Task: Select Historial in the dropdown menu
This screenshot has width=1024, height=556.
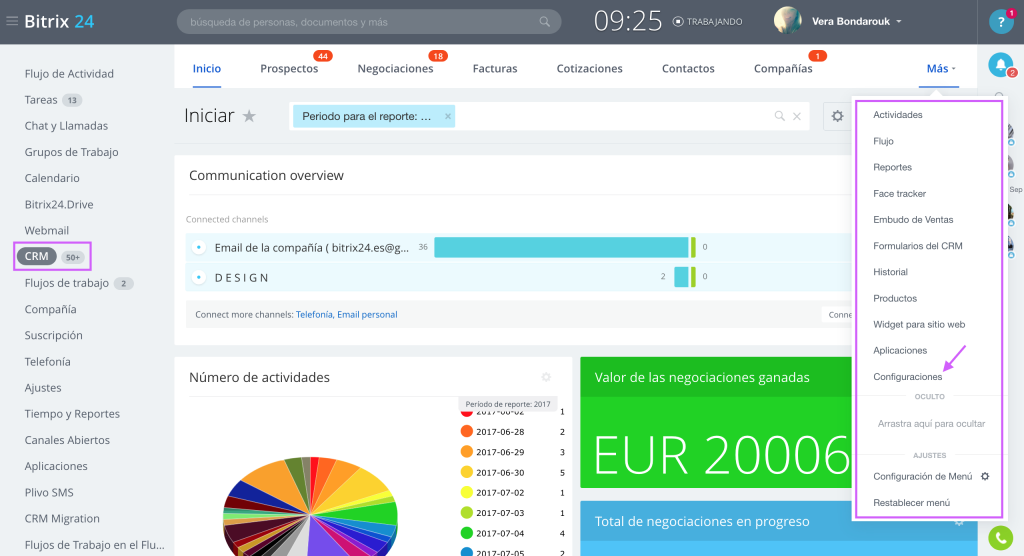Action: 890,272
